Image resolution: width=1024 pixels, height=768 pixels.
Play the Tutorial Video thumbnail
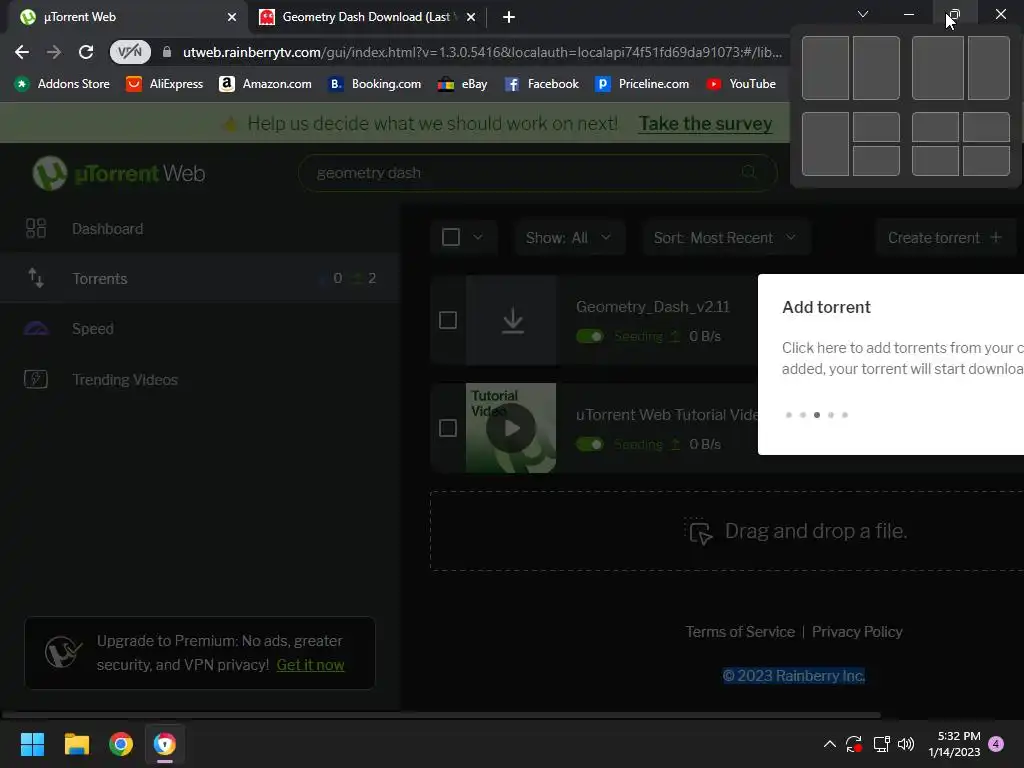pyautogui.click(x=511, y=428)
